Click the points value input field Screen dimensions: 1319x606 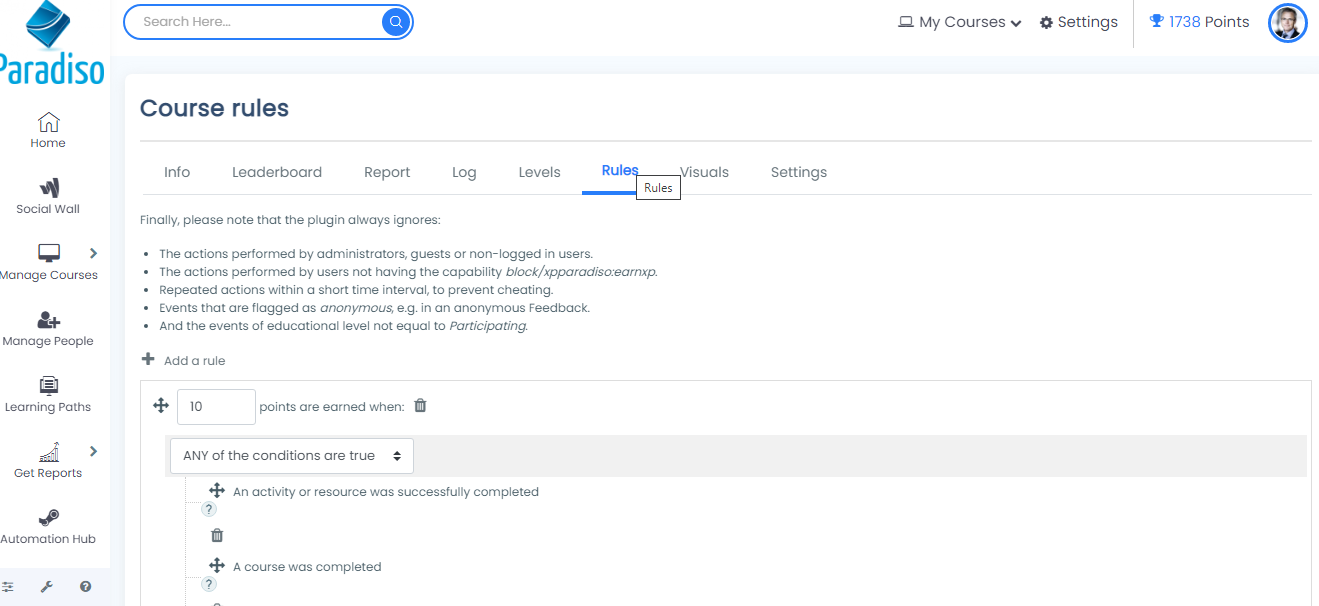pos(216,406)
